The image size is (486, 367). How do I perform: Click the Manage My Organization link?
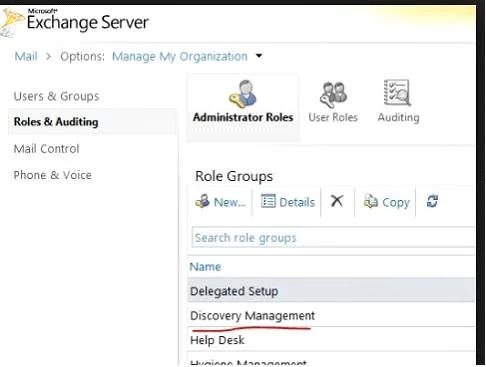click(x=180, y=56)
